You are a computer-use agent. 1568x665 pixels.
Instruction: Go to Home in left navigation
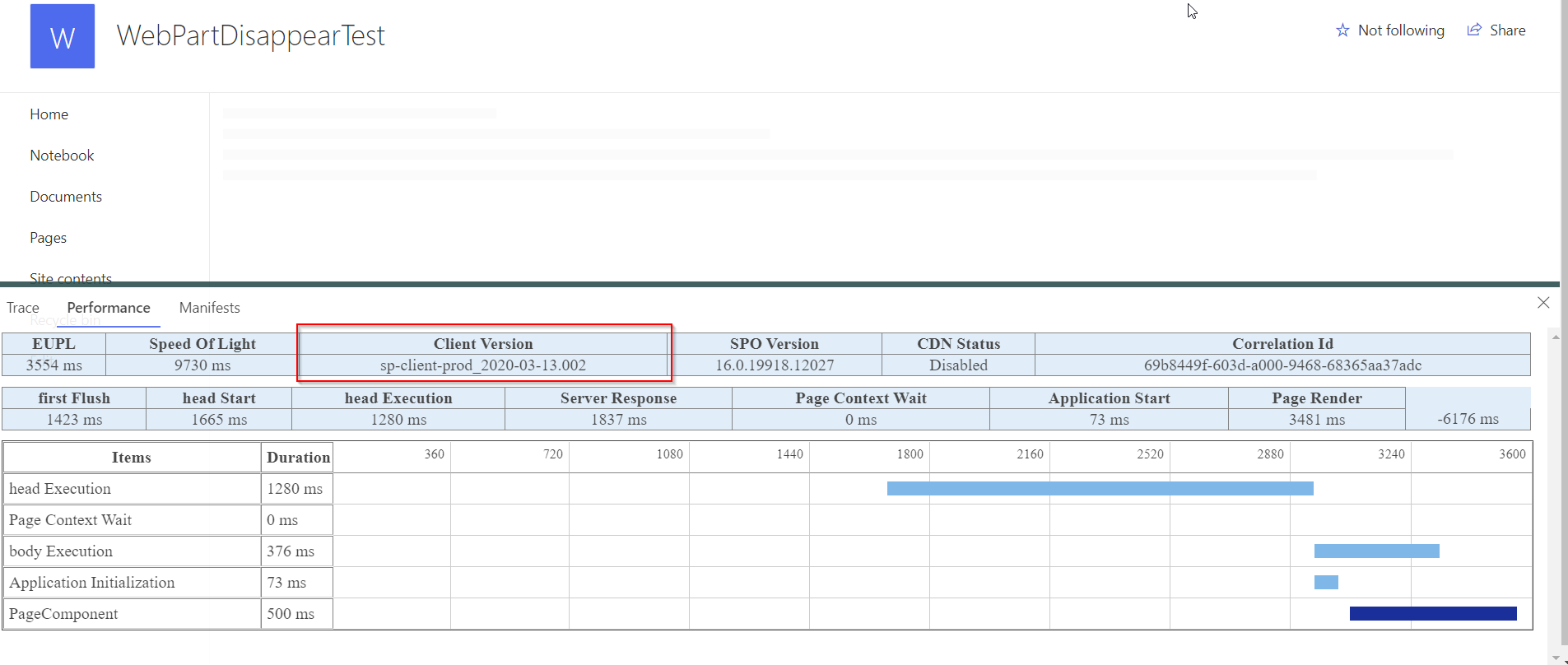(x=49, y=114)
